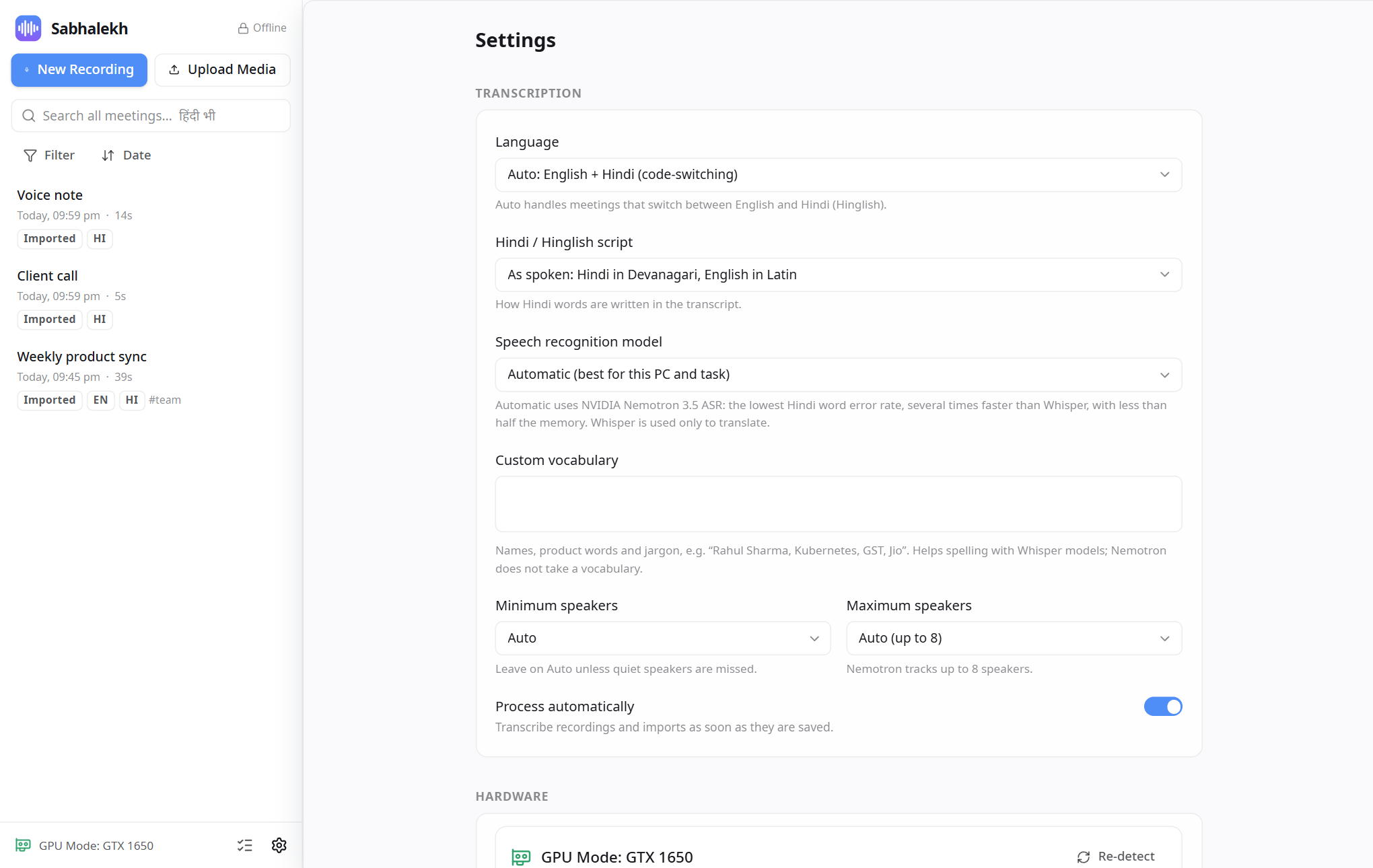The height and width of the screenshot is (868, 1373).
Task: Click the GPU card icon in sidebar footer
Action: tap(23, 846)
